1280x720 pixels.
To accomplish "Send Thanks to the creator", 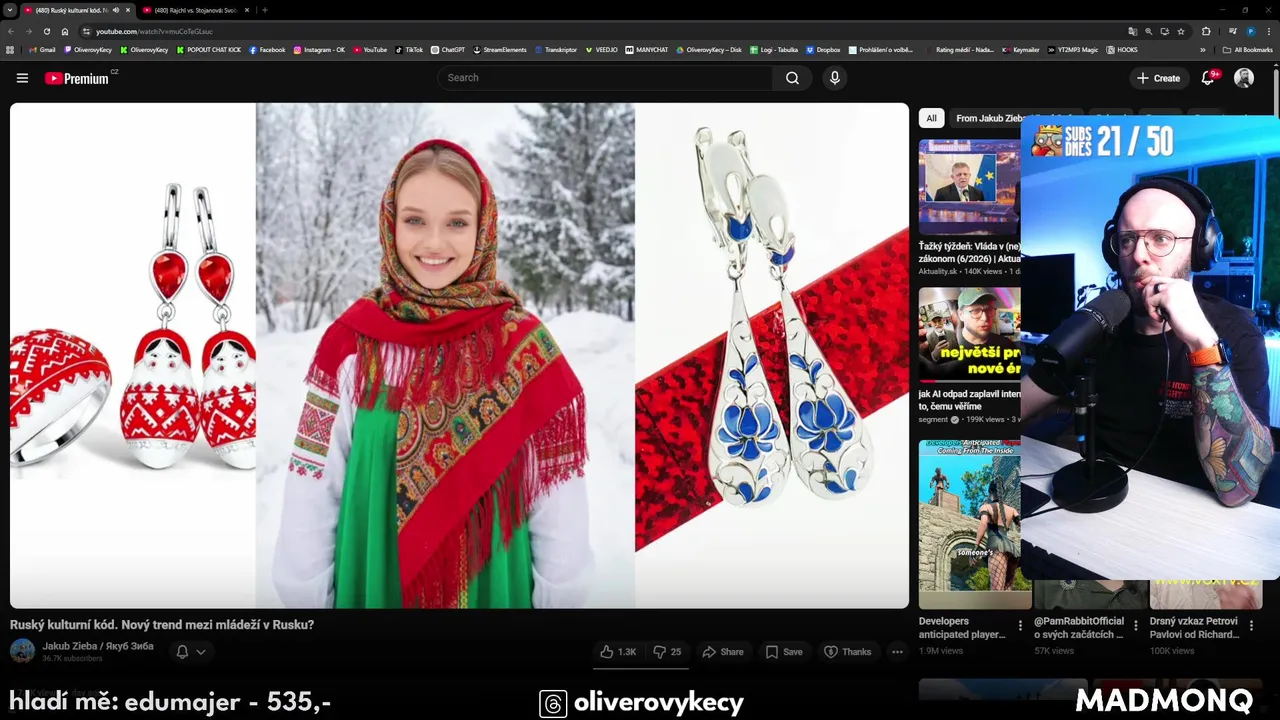I will (x=847, y=652).
